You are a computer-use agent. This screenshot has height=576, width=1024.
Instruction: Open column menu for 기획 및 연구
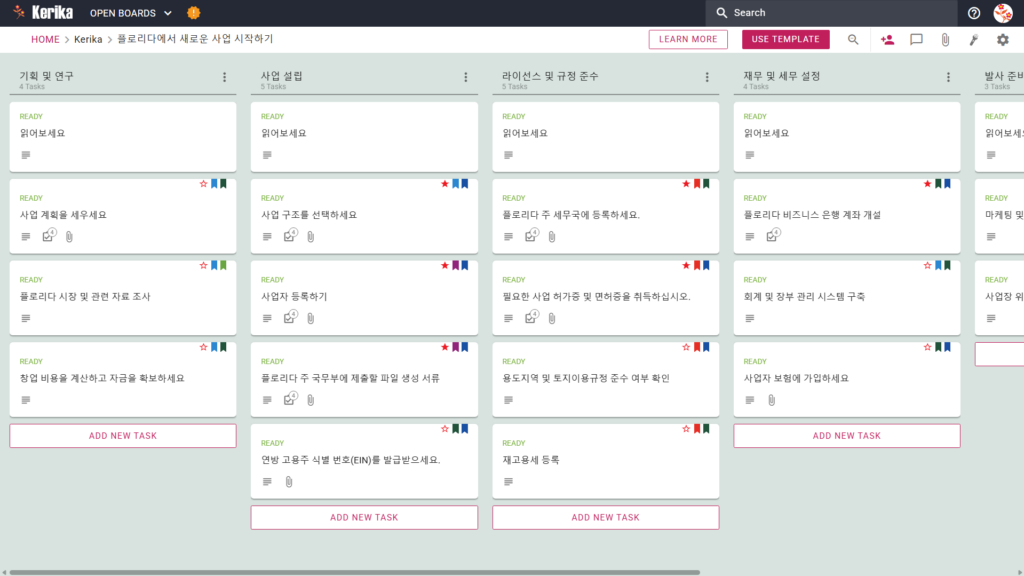[225, 77]
